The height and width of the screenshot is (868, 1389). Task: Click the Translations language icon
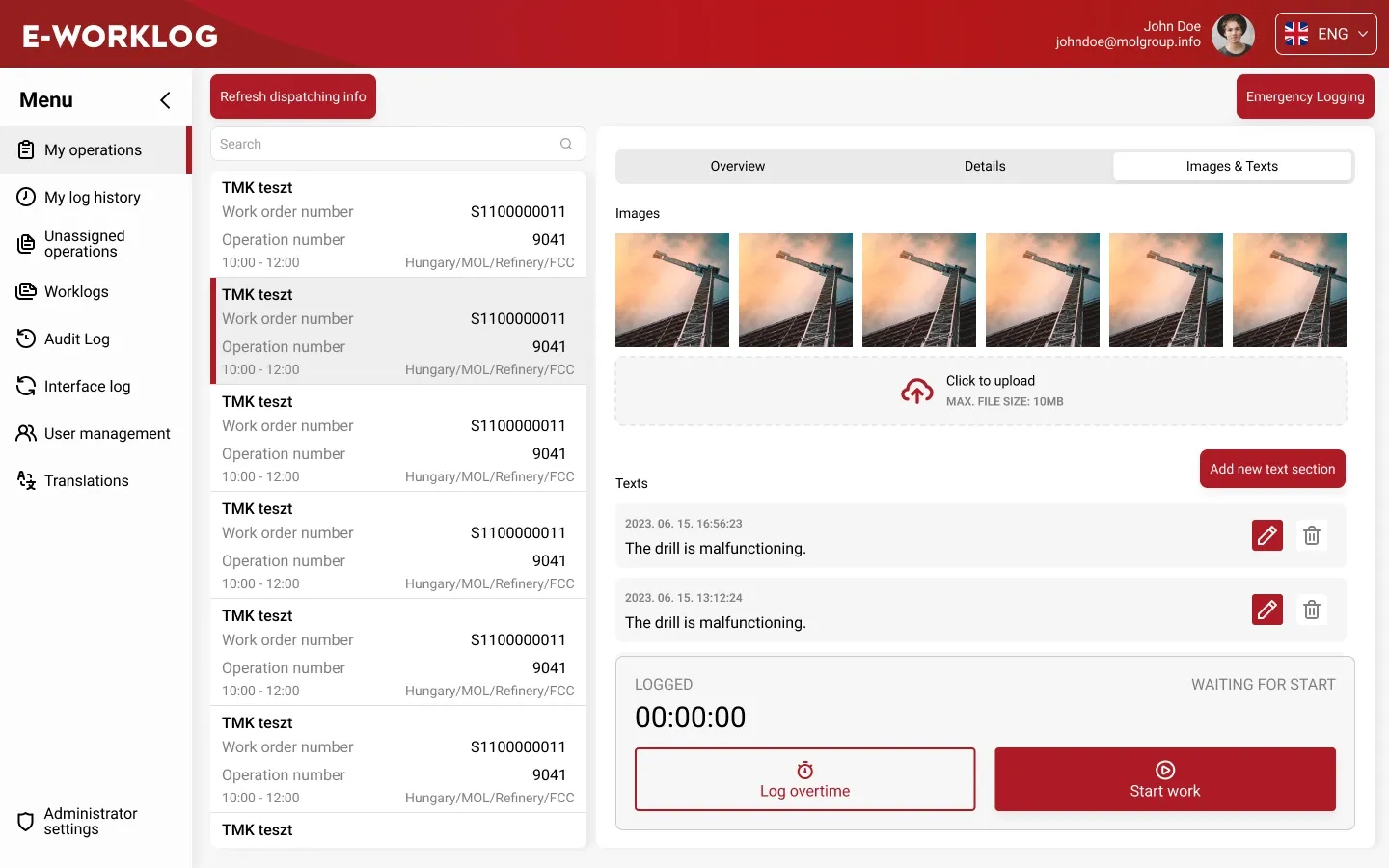(x=26, y=480)
